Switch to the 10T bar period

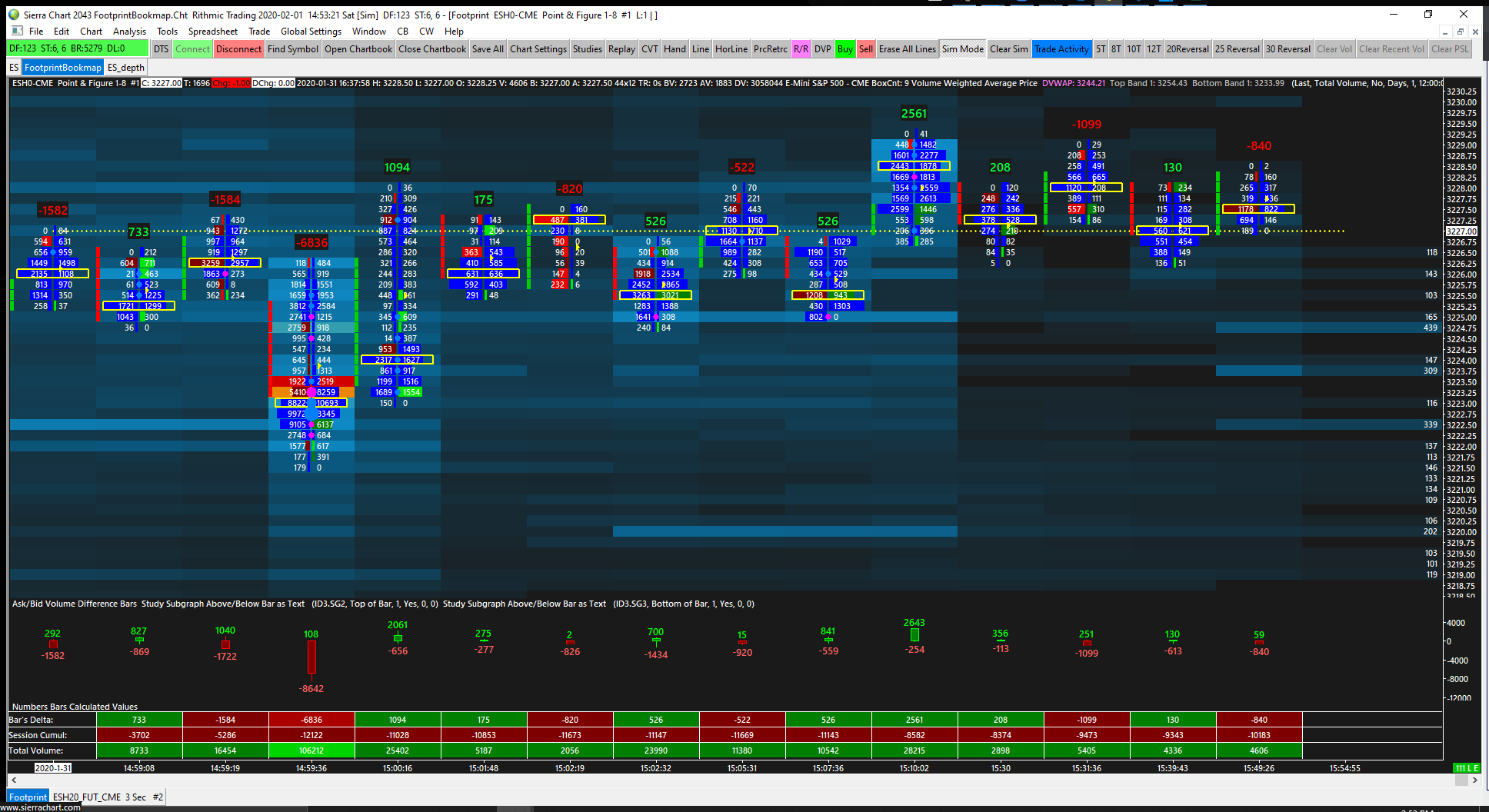point(1134,49)
